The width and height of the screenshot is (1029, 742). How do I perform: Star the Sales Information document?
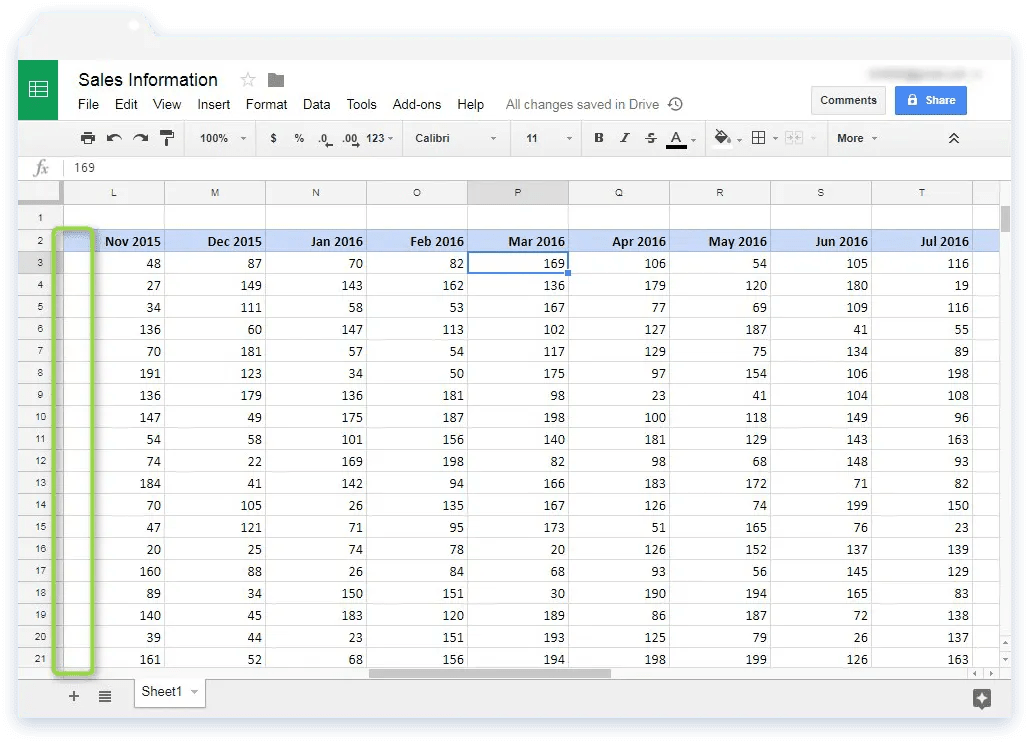coord(247,80)
